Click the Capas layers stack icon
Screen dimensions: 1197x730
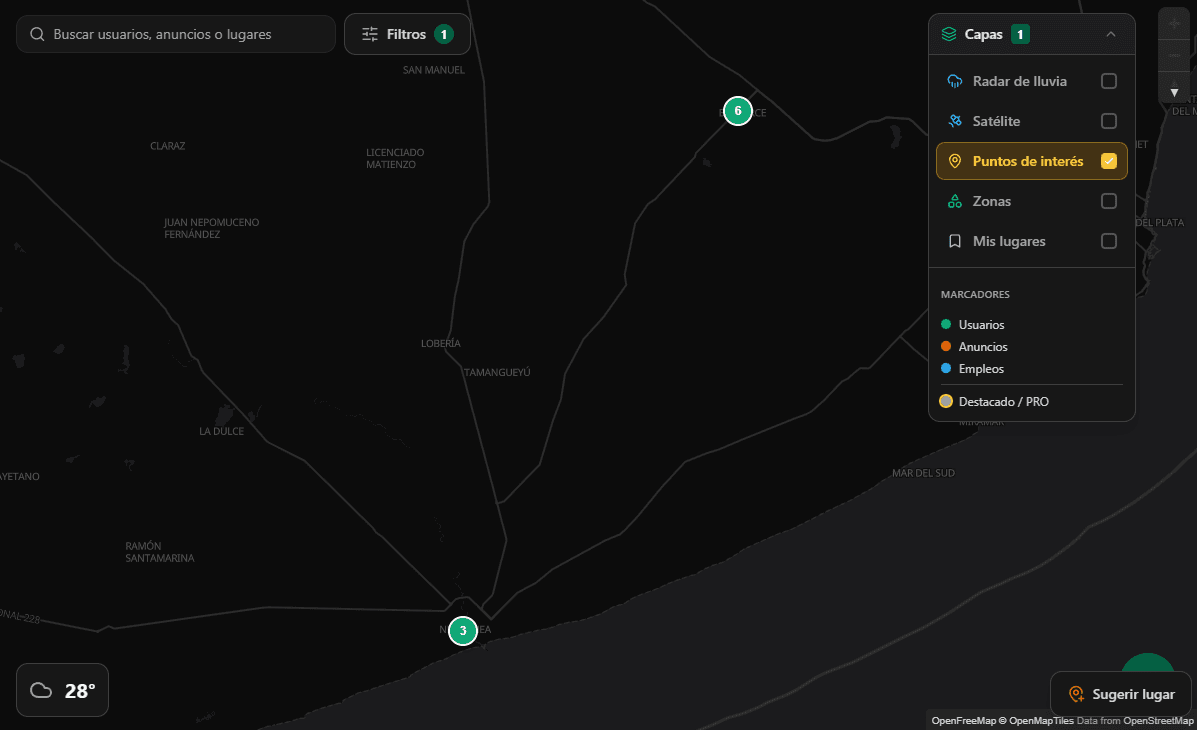tap(949, 34)
